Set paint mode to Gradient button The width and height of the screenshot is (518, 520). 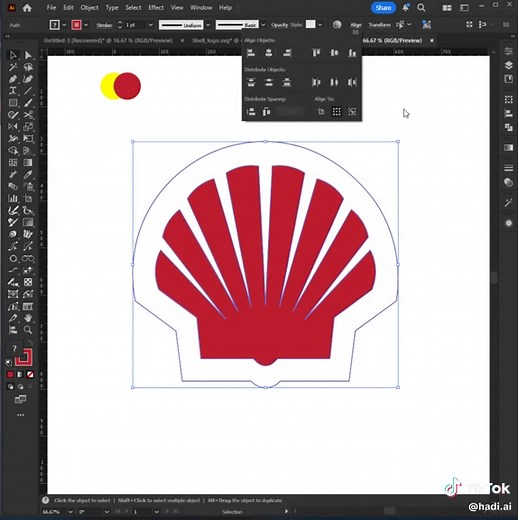click(20, 375)
